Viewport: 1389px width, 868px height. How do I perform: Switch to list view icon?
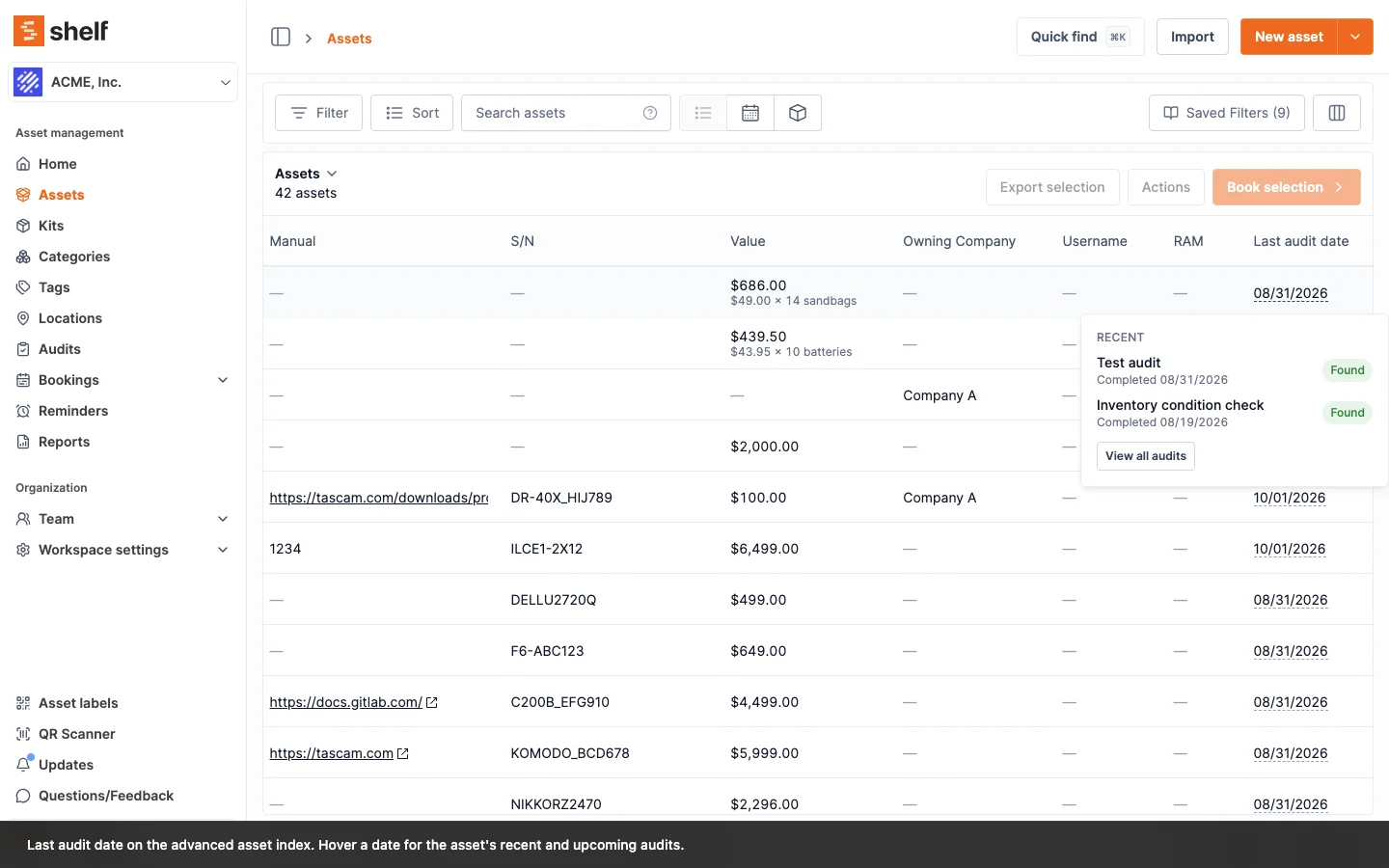[703, 113]
